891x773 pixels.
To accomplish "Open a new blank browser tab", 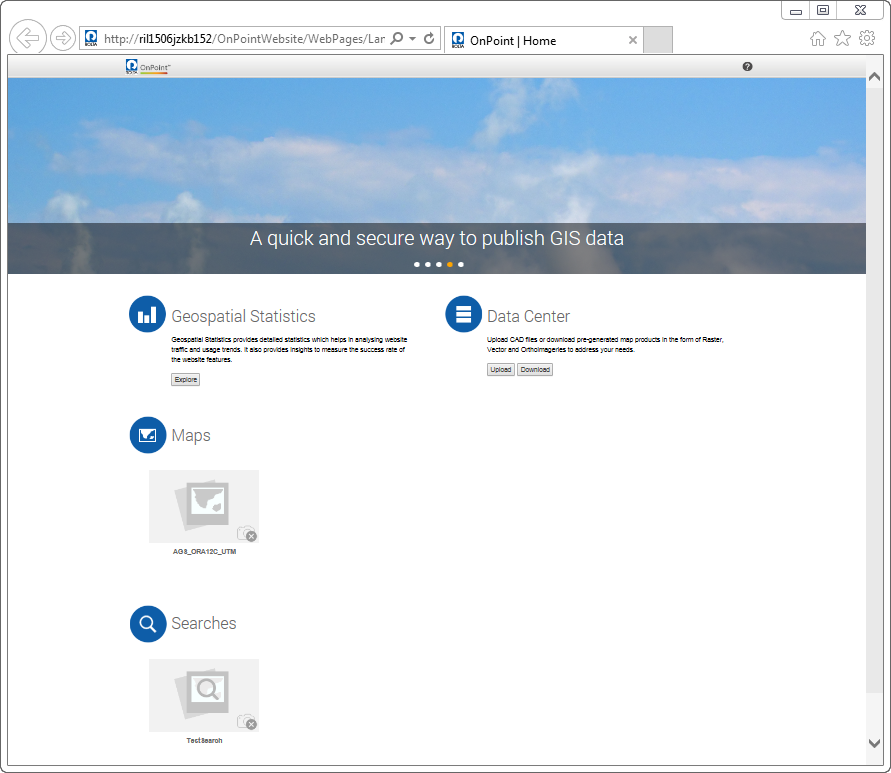I will coord(657,40).
